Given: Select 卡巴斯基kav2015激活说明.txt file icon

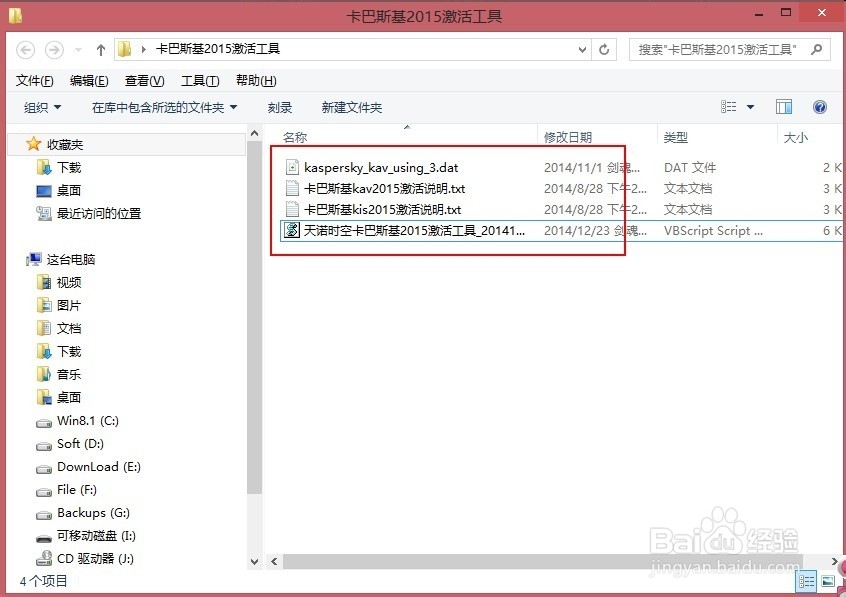Looking at the screenshot, I should (292, 188).
